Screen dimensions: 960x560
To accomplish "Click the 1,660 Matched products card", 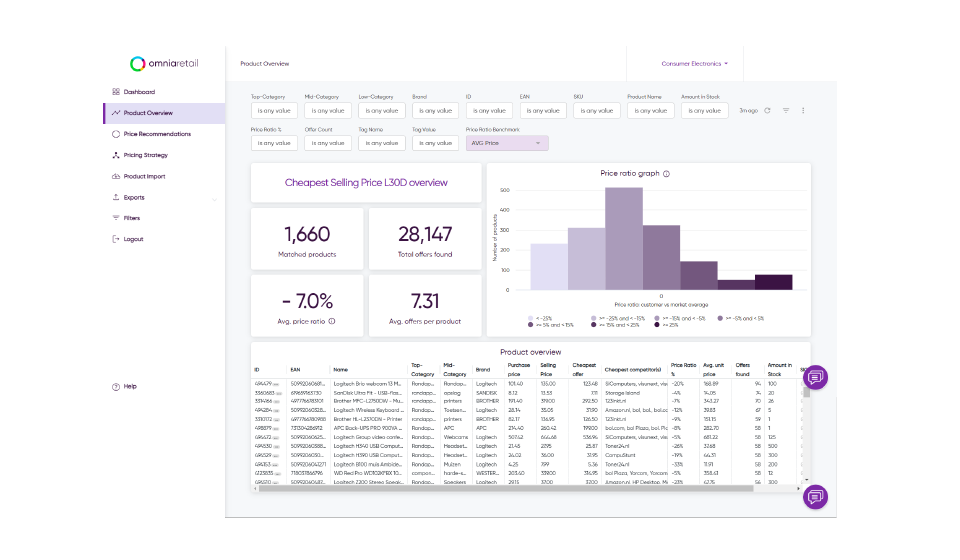I will 307,239.
